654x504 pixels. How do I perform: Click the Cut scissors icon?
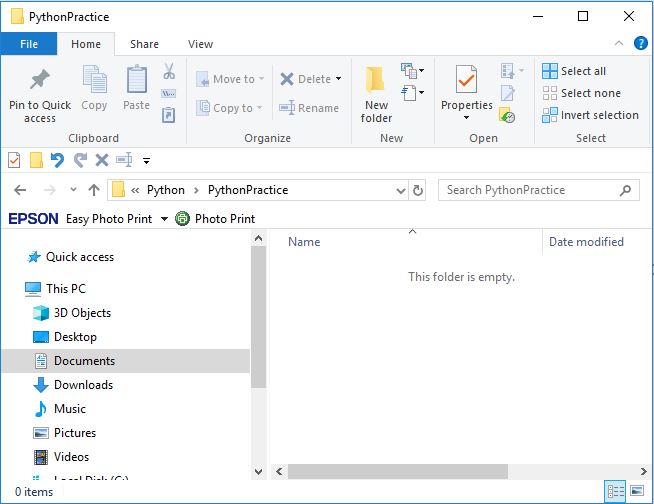(169, 71)
